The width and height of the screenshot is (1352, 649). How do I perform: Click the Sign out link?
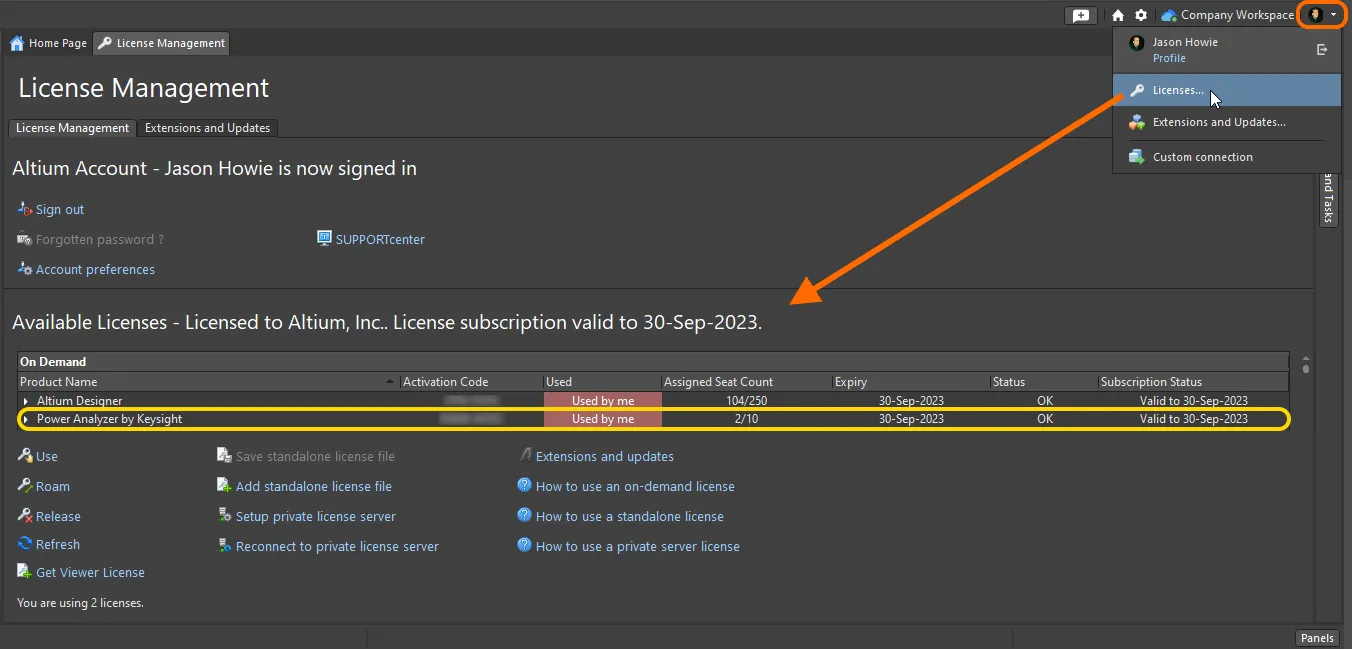(60, 210)
